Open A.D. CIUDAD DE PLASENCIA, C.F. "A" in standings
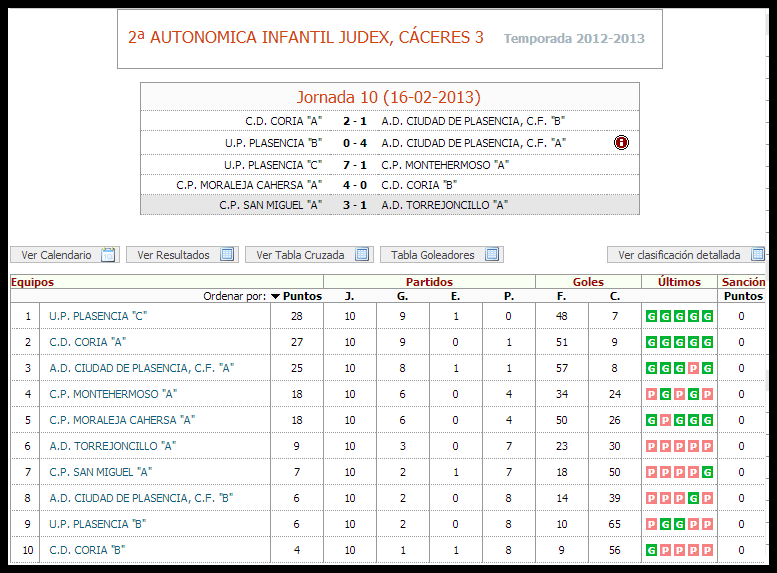 [142, 368]
